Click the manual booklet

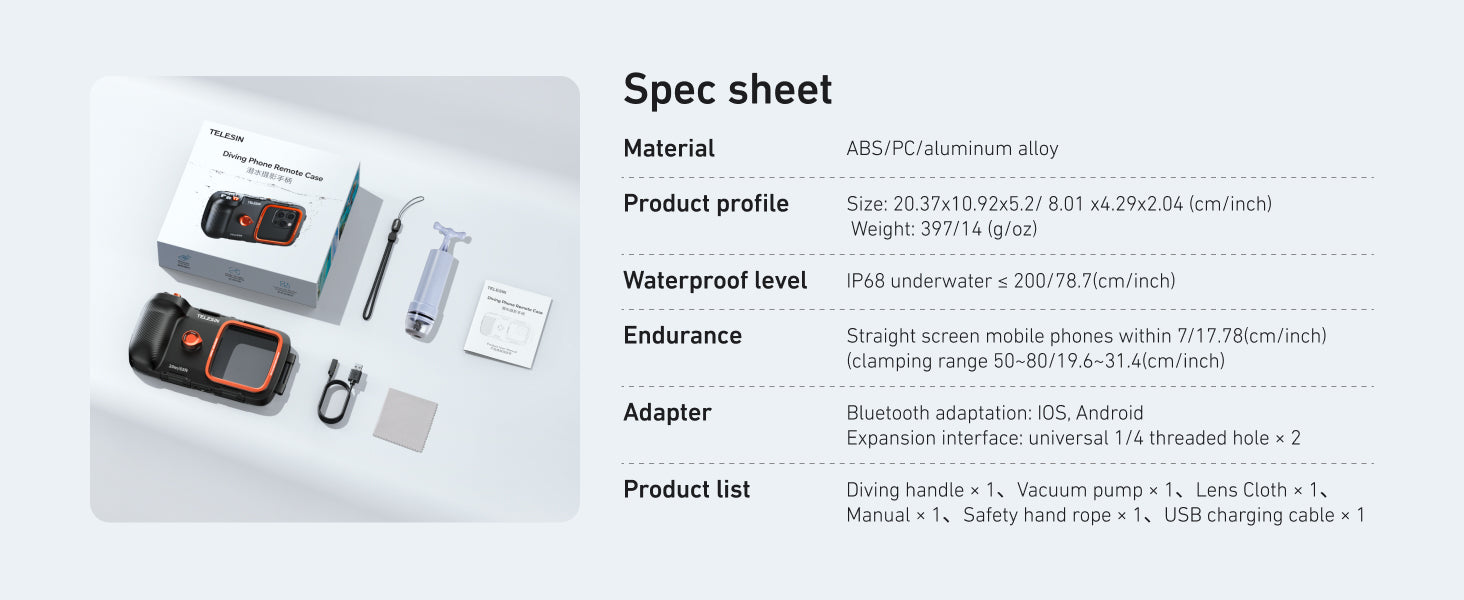[508, 322]
